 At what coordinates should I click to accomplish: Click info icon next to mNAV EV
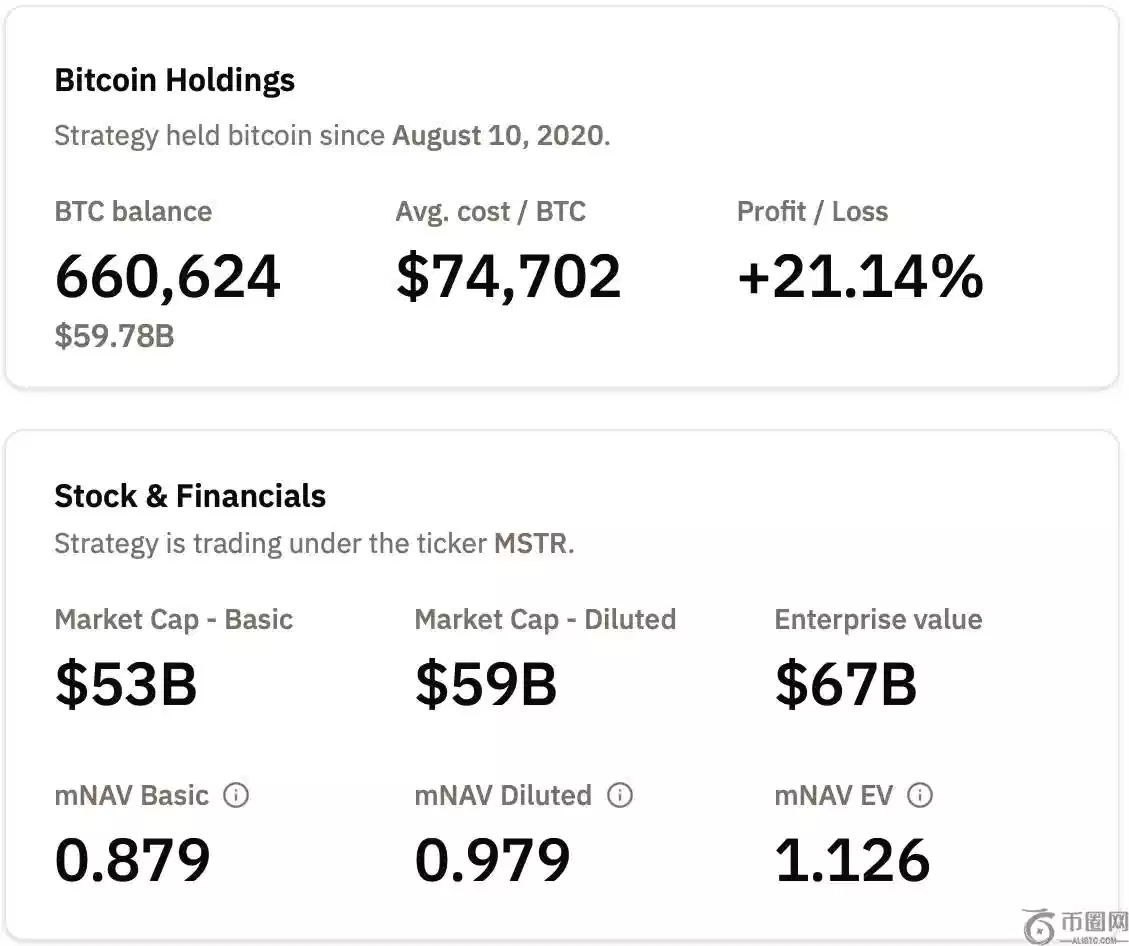[919, 796]
